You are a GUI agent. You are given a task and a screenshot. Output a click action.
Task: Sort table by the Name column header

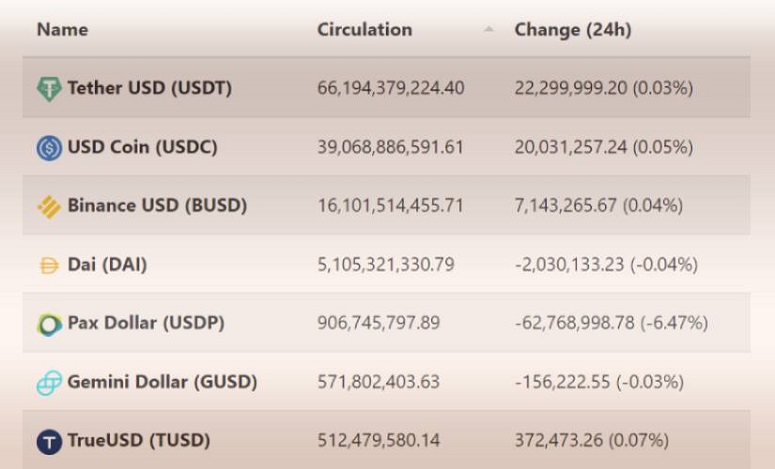coord(62,30)
